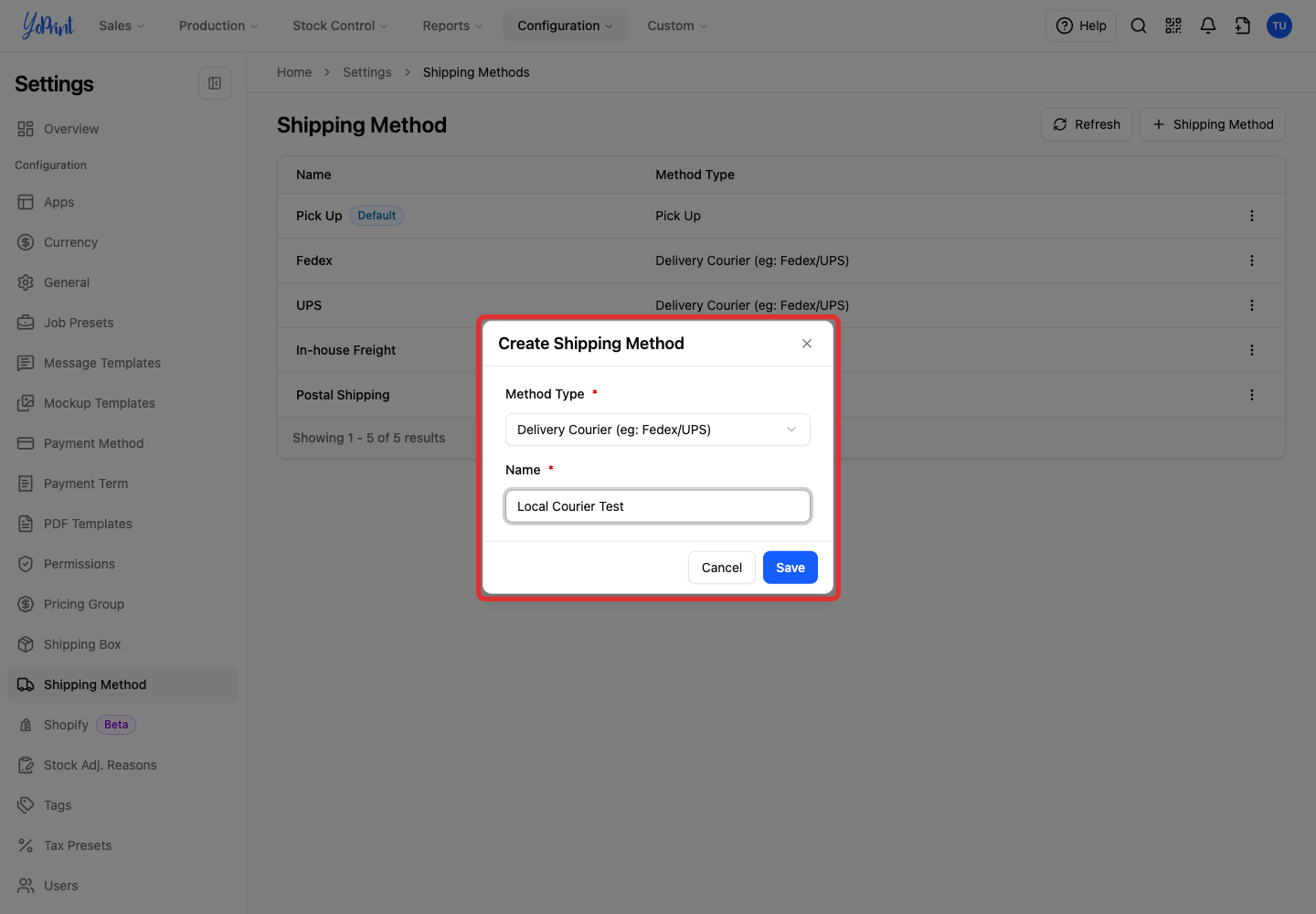Open General settings
The height and width of the screenshot is (914, 1316).
point(122,282)
